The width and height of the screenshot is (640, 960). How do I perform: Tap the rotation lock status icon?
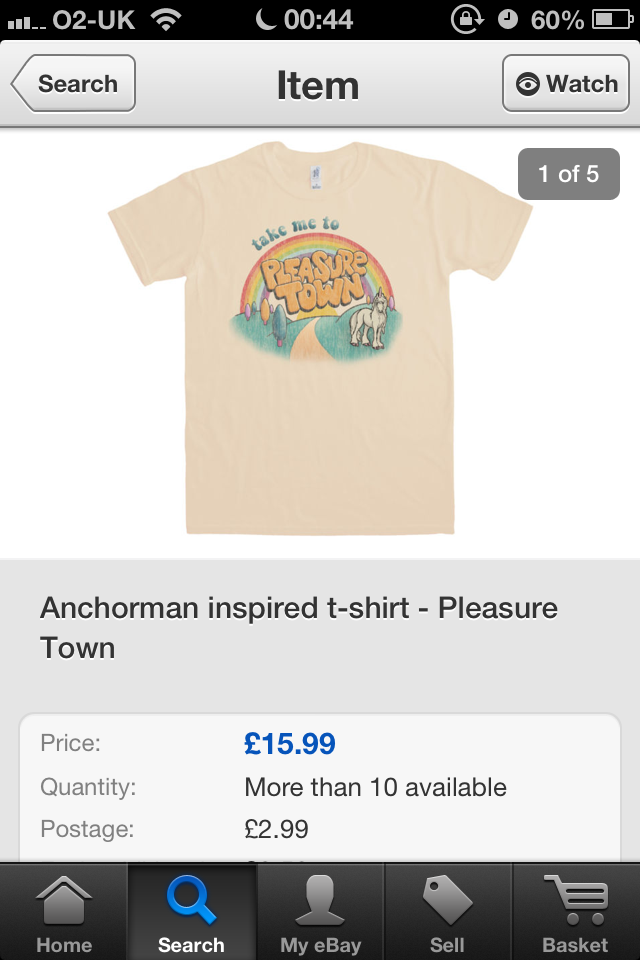pyautogui.click(x=466, y=19)
